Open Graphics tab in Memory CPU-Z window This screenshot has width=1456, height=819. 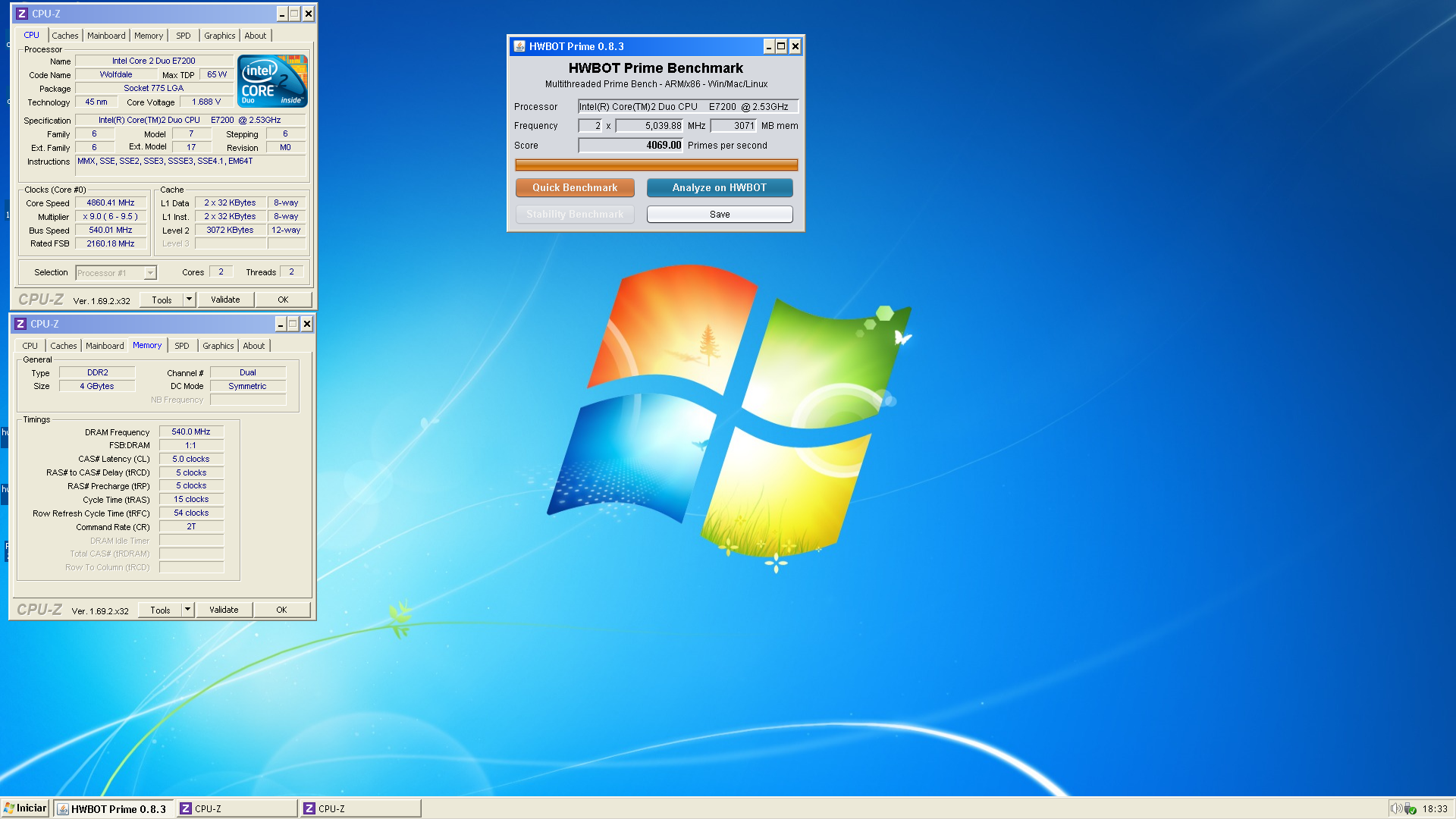[x=218, y=346]
